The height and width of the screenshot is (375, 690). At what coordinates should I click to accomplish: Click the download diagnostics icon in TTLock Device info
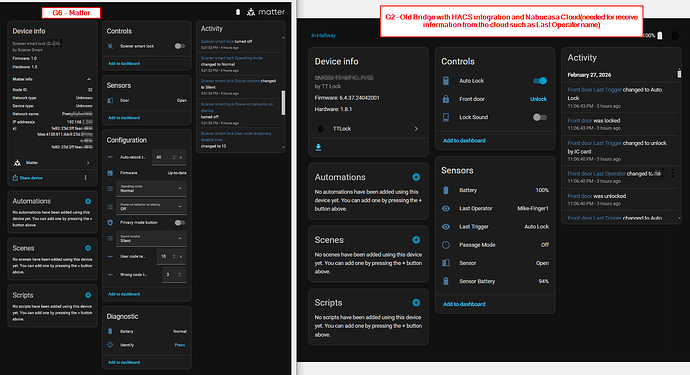pos(318,147)
